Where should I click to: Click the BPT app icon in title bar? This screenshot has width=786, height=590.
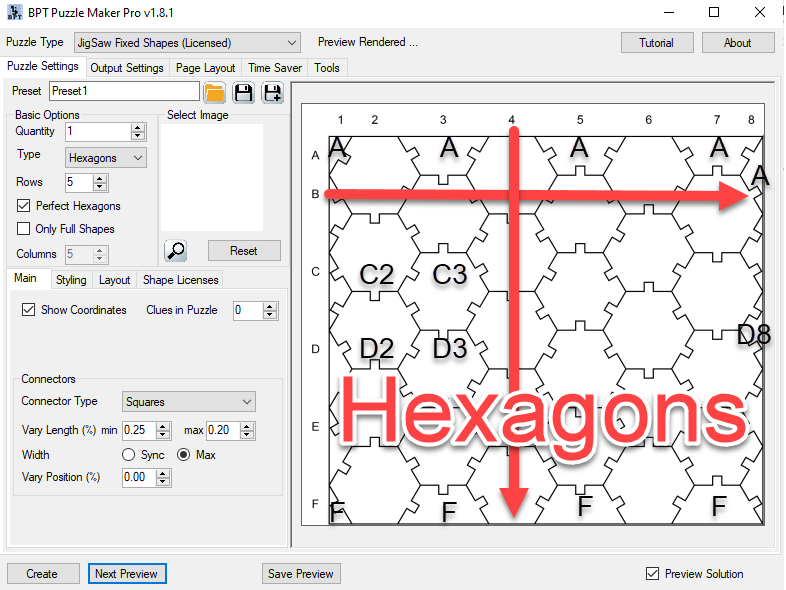pyautogui.click(x=12, y=12)
